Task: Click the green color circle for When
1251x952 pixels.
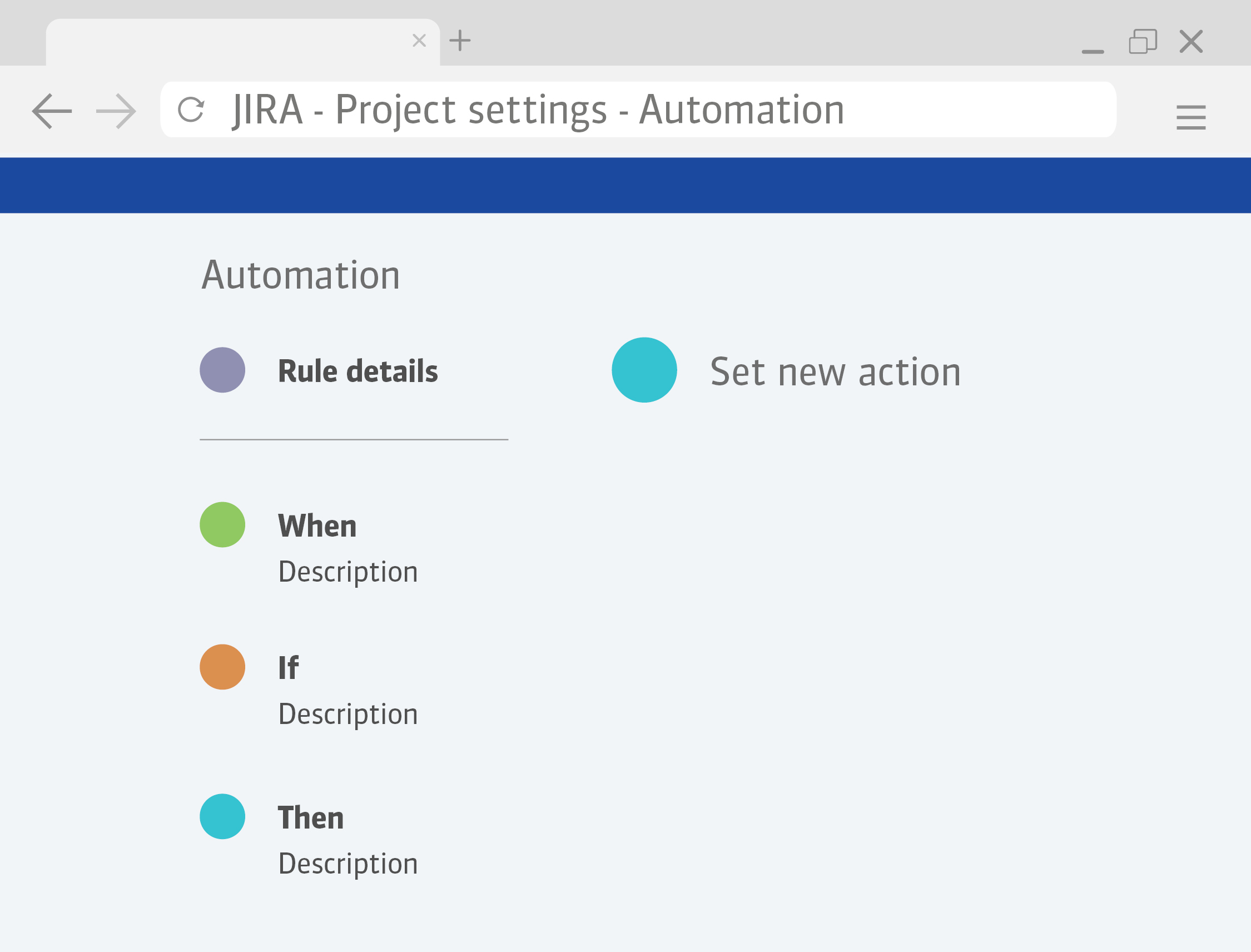Action: point(222,524)
